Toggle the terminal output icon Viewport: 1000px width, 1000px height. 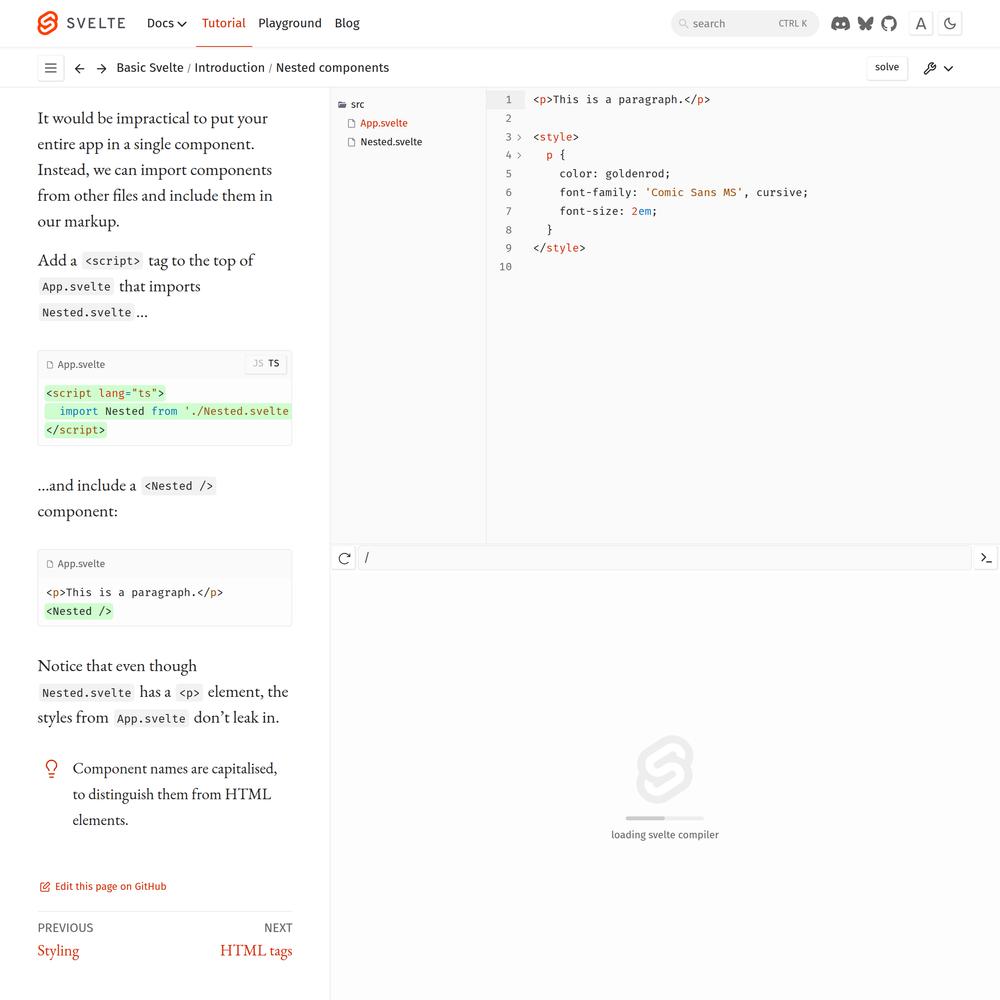986,559
